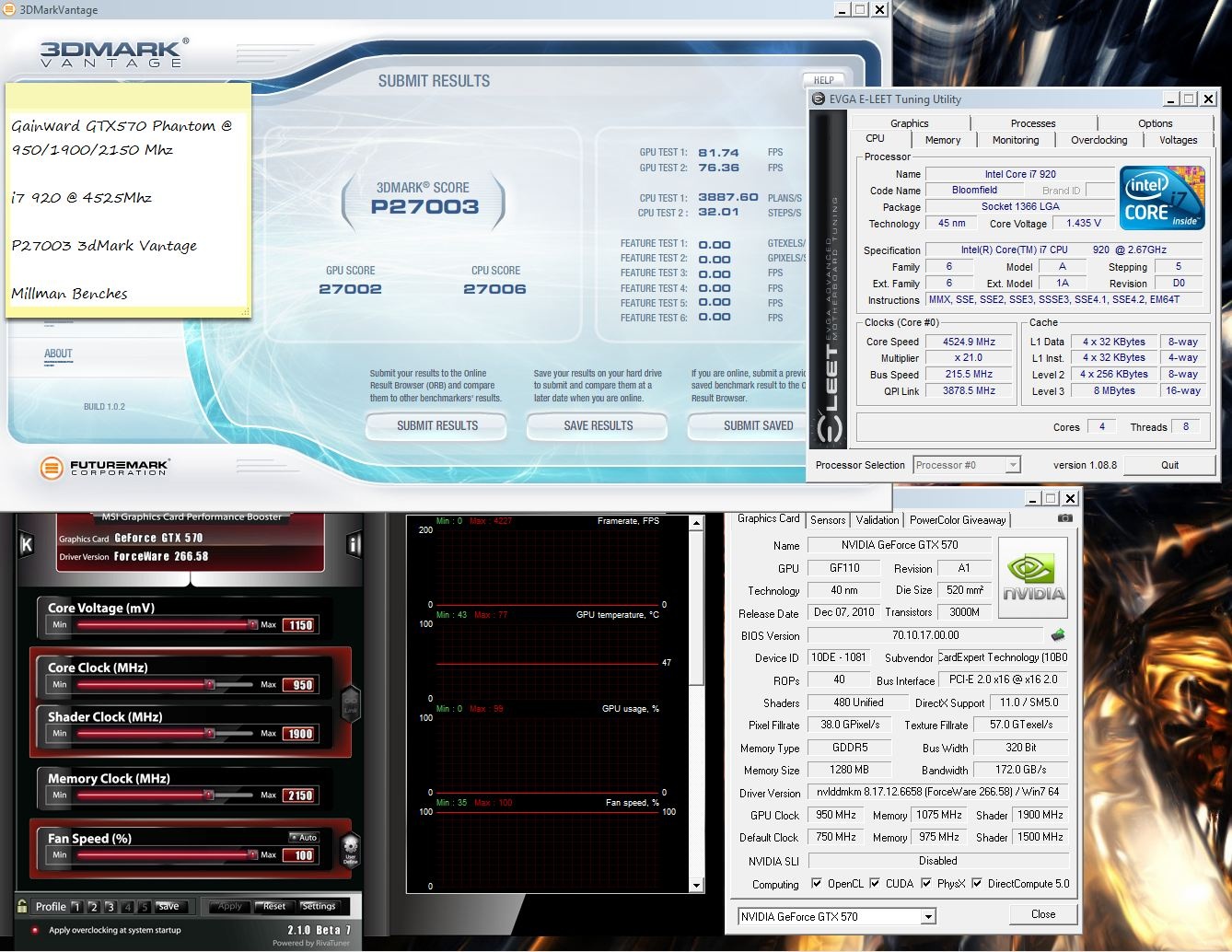Viewport: 1232px width, 952px height.
Task: Uncheck the OpenCL checkbox in GPU-Z
Action: click(x=817, y=884)
